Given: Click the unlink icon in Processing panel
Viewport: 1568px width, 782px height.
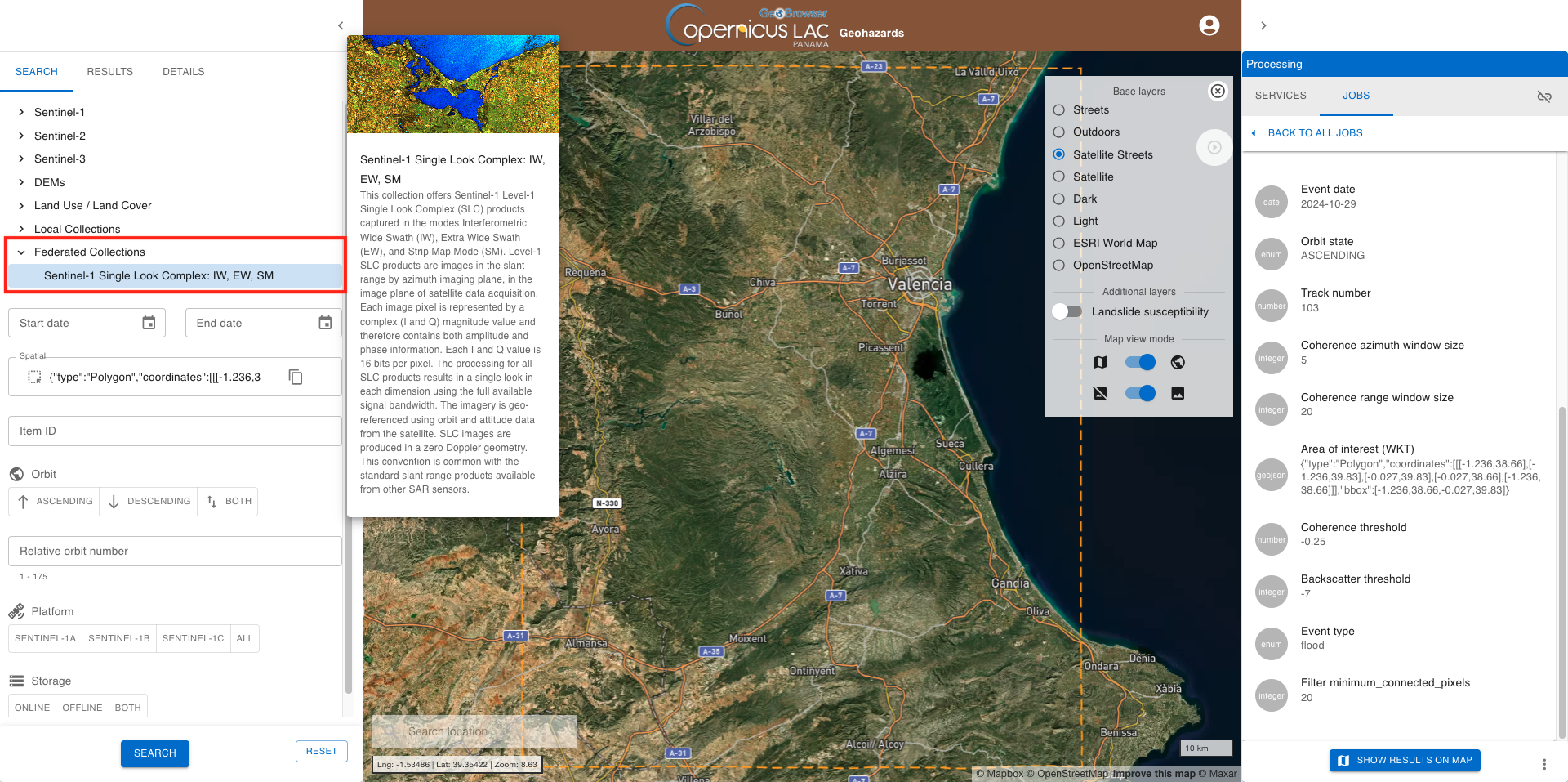Looking at the screenshot, I should [1543, 96].
